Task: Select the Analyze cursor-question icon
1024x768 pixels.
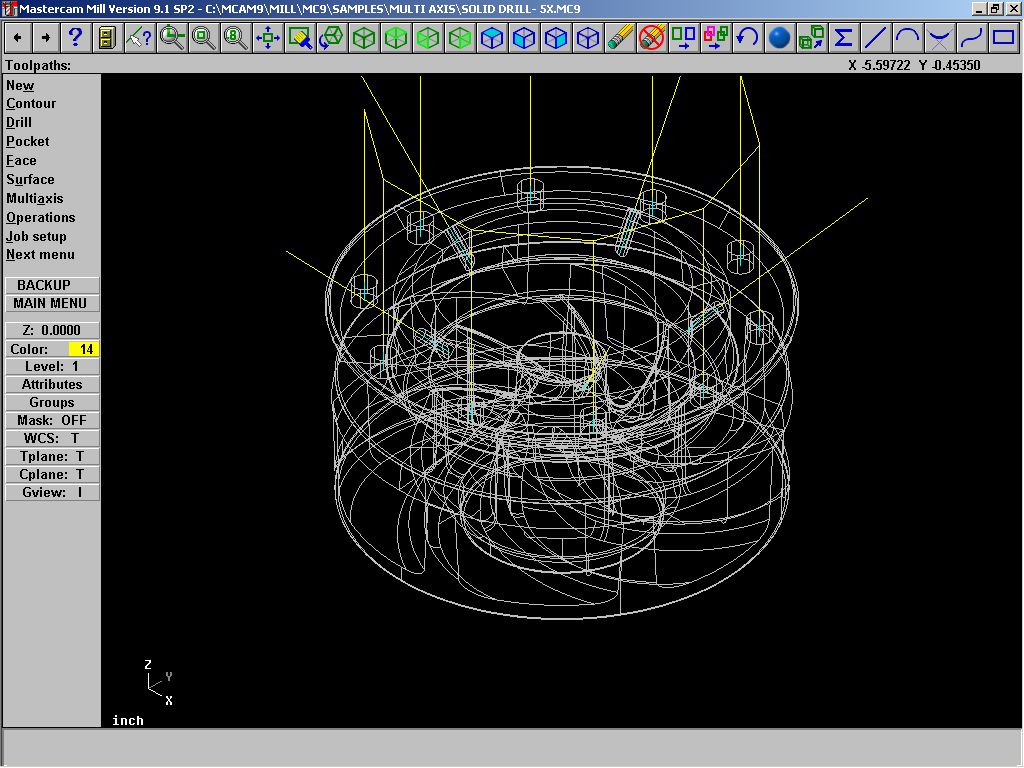Action: point(139,37)
